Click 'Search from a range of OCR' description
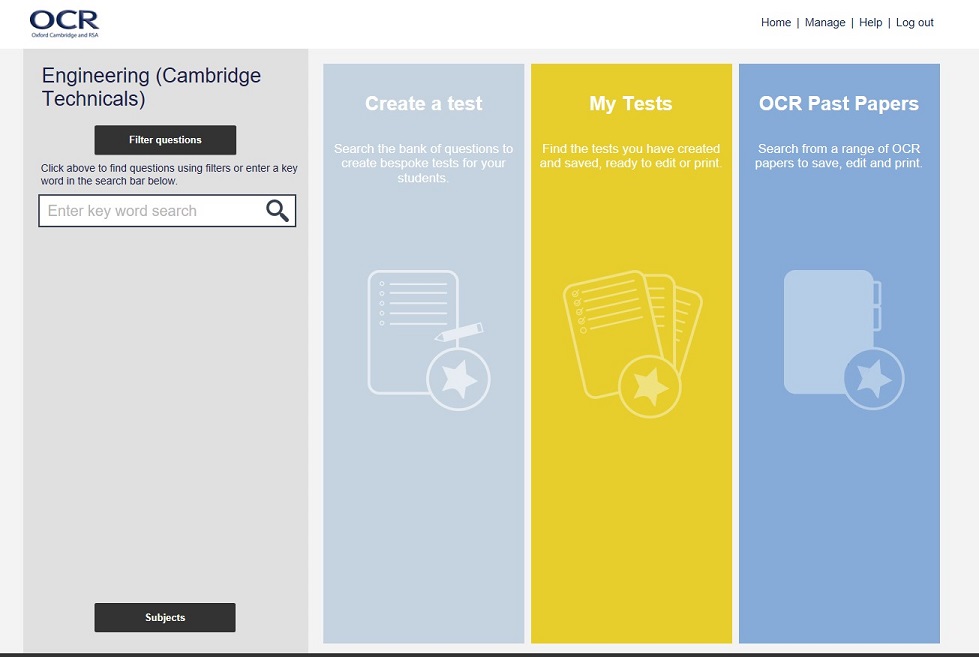 [839, 156]
